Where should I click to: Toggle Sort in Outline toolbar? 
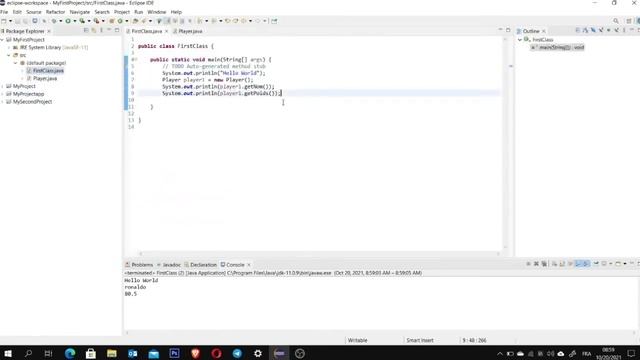coord(585,30)
